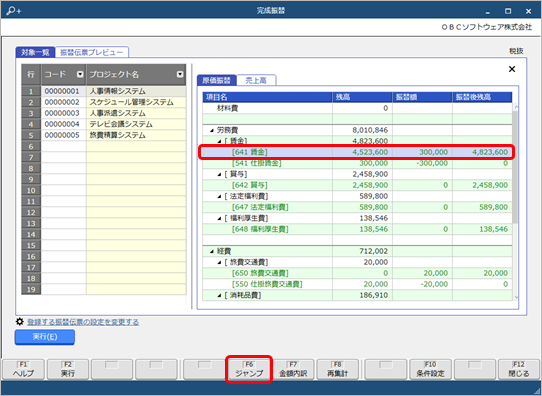
Task: Collapse the [賞与] group node
Action: pos(219,175)
